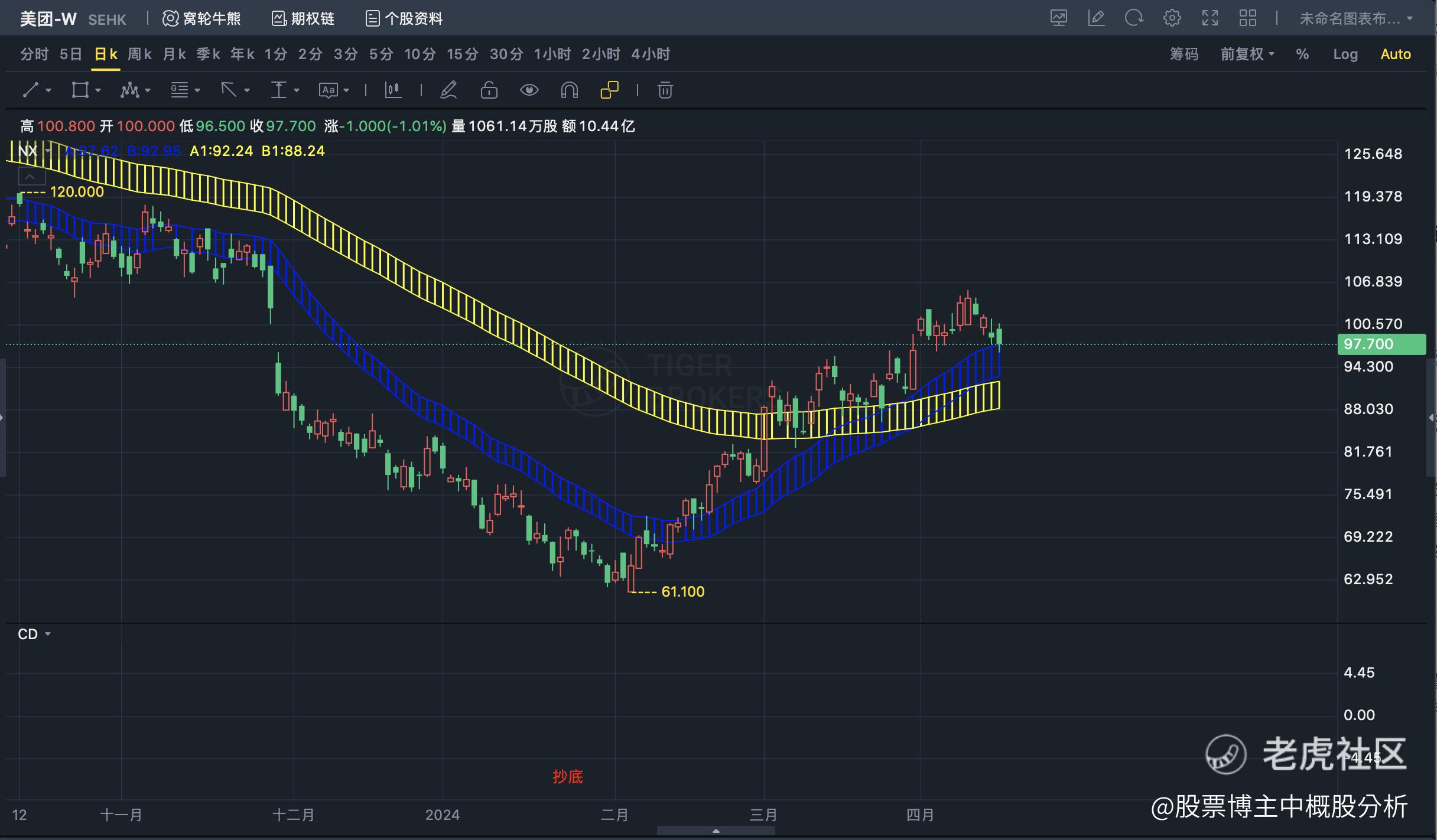This screenshot has height=840, width=1437.
Task: Open 期权链 options chain
Action: (x=303, y=19)
